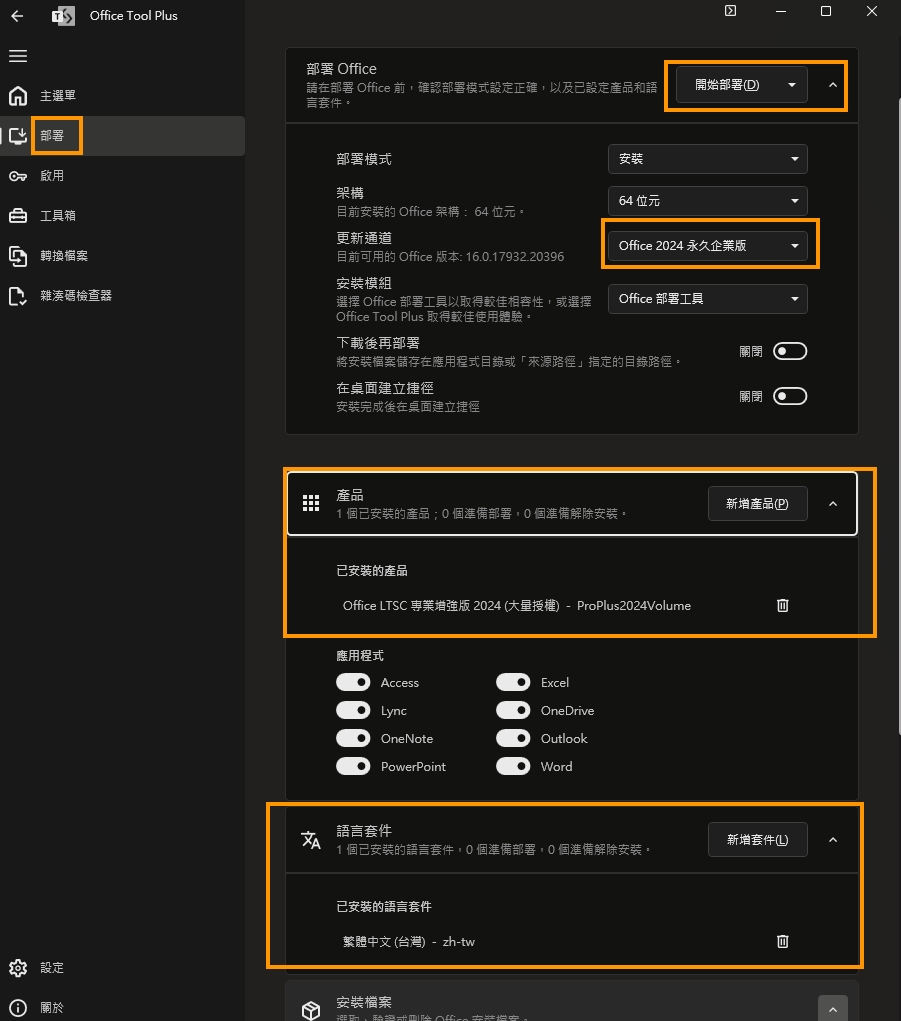Collapse the 部署 Office section chevron
The height and width of the screenshot is (1021, 901).
point(833,85)
